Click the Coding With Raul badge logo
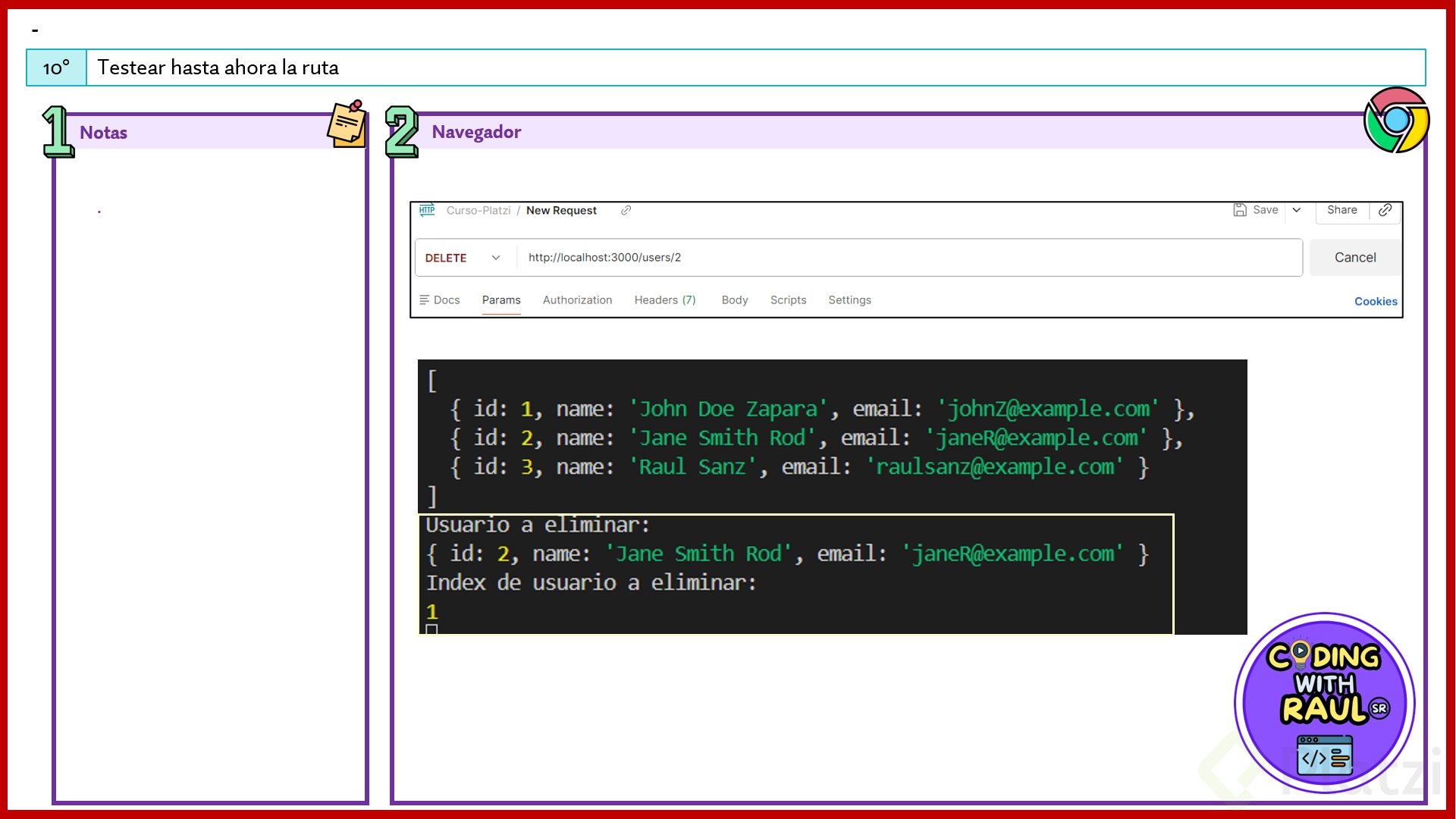Viewport: 1456px width, 819px height. coord(1324,703)
